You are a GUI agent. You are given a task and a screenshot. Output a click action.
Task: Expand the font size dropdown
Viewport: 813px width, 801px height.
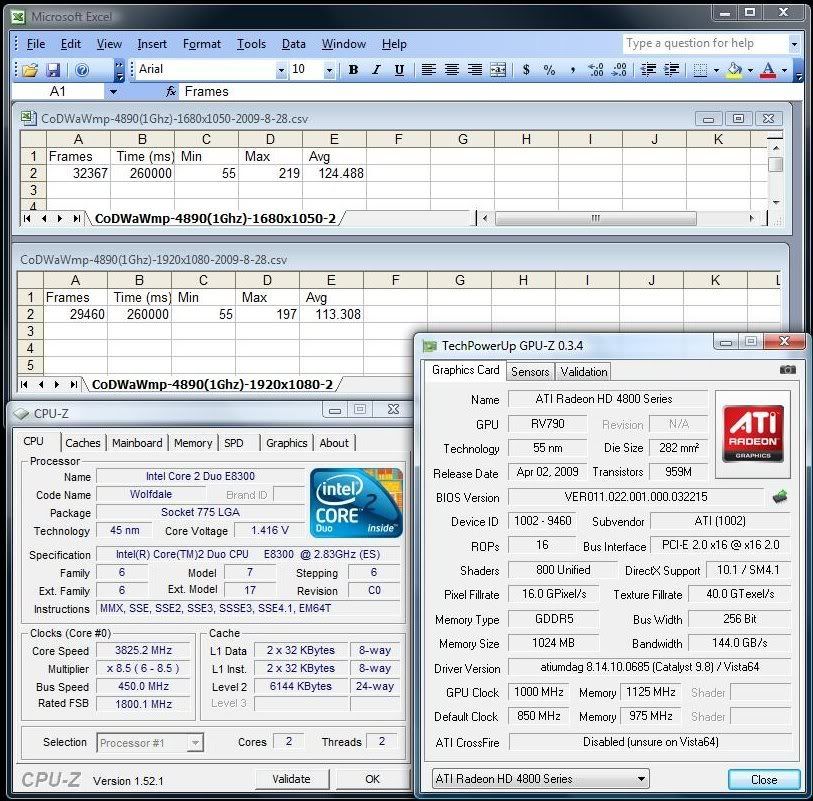point(329,70)
